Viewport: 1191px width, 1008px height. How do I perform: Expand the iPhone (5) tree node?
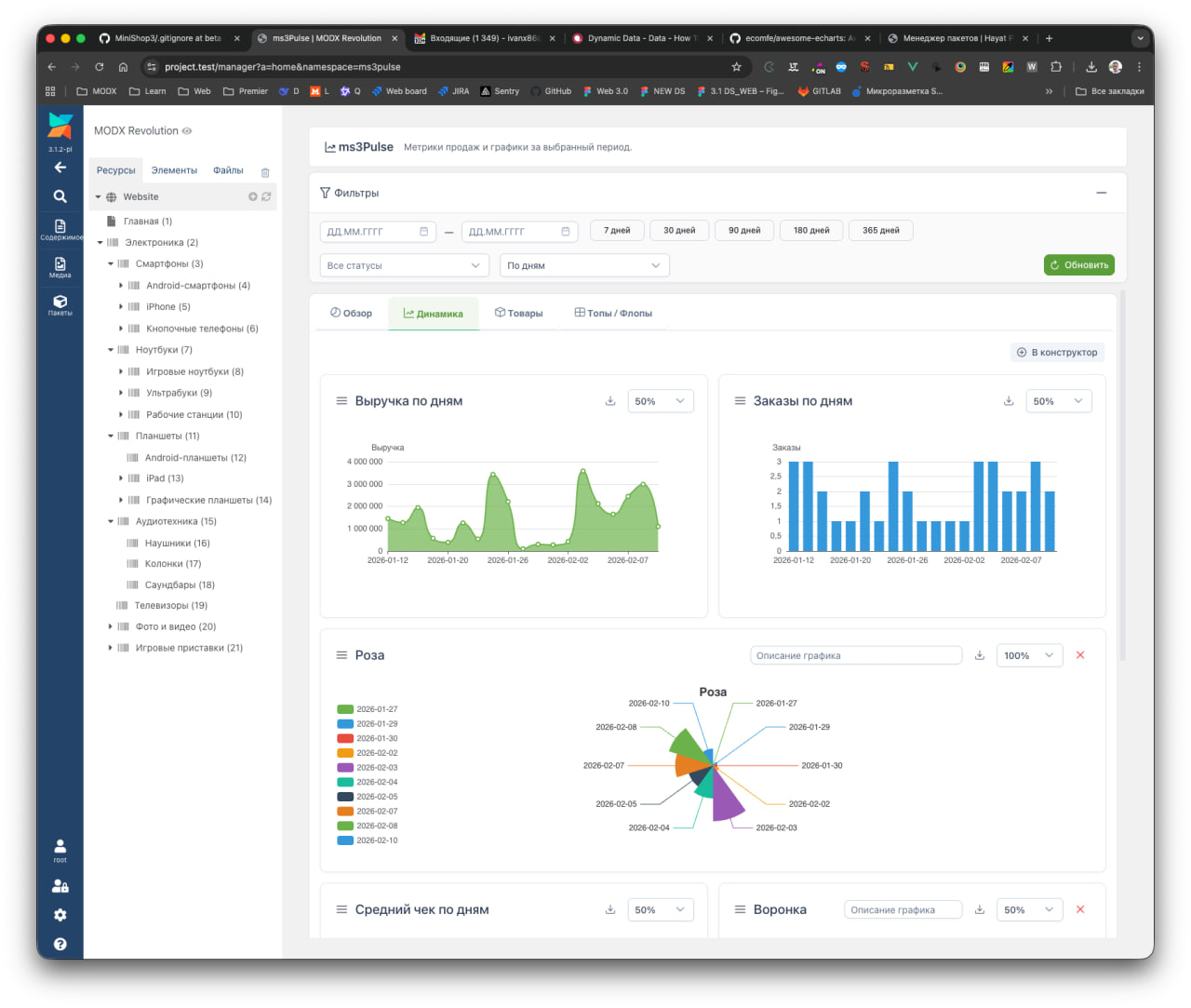121,307
